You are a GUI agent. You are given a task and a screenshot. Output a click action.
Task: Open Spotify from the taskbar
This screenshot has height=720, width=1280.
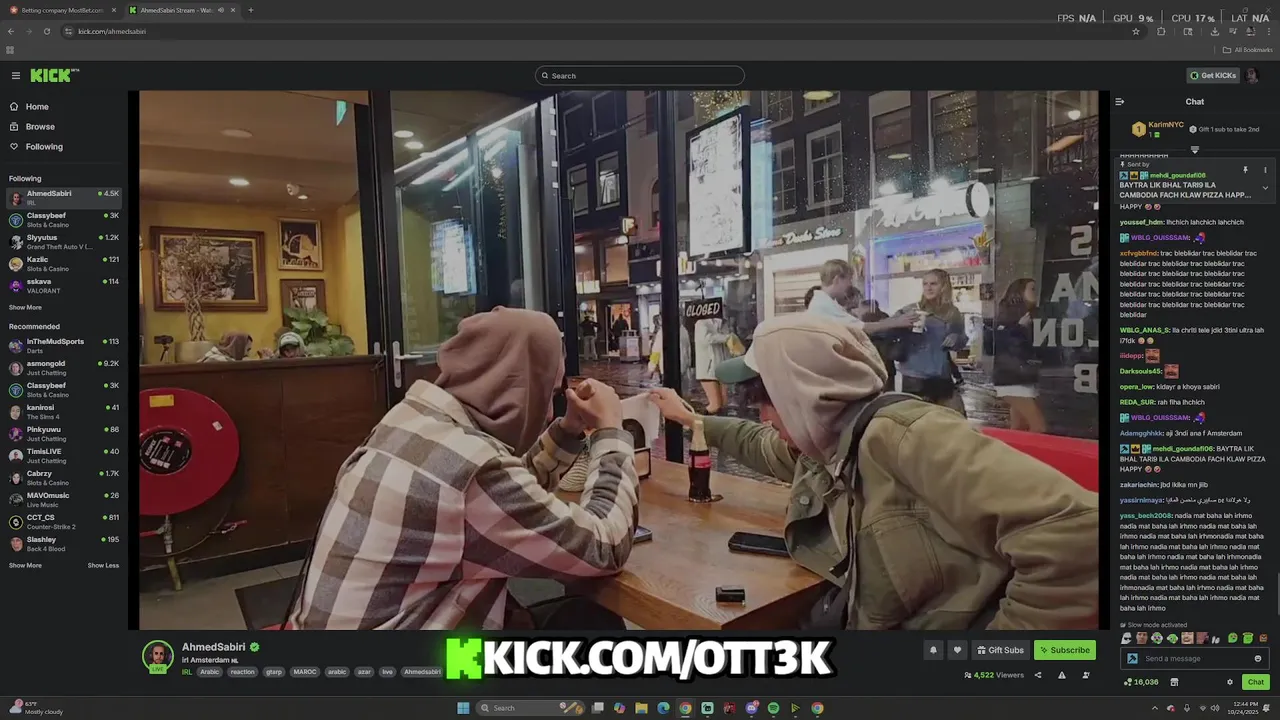point(773,708)
